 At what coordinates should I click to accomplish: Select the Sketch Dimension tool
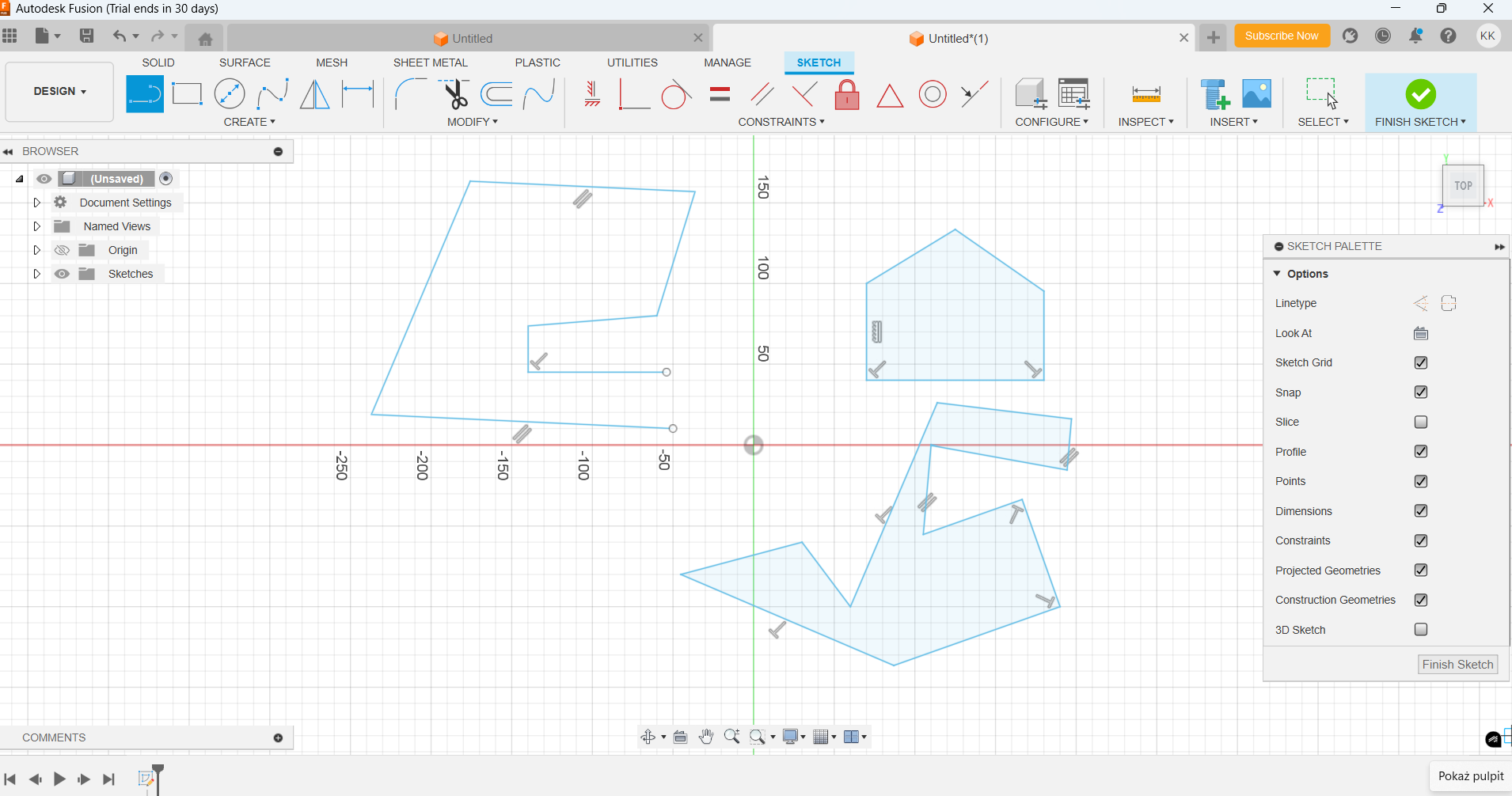(358, 94)
